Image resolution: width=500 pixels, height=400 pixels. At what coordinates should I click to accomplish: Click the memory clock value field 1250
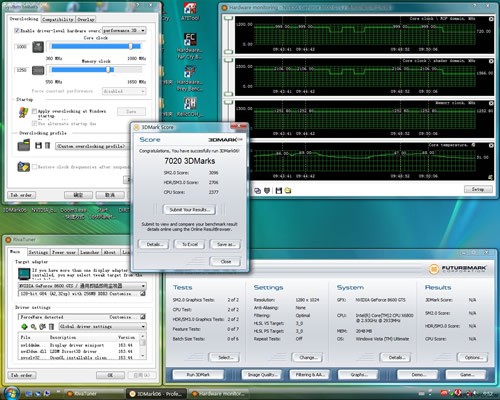tap(22, 70)
